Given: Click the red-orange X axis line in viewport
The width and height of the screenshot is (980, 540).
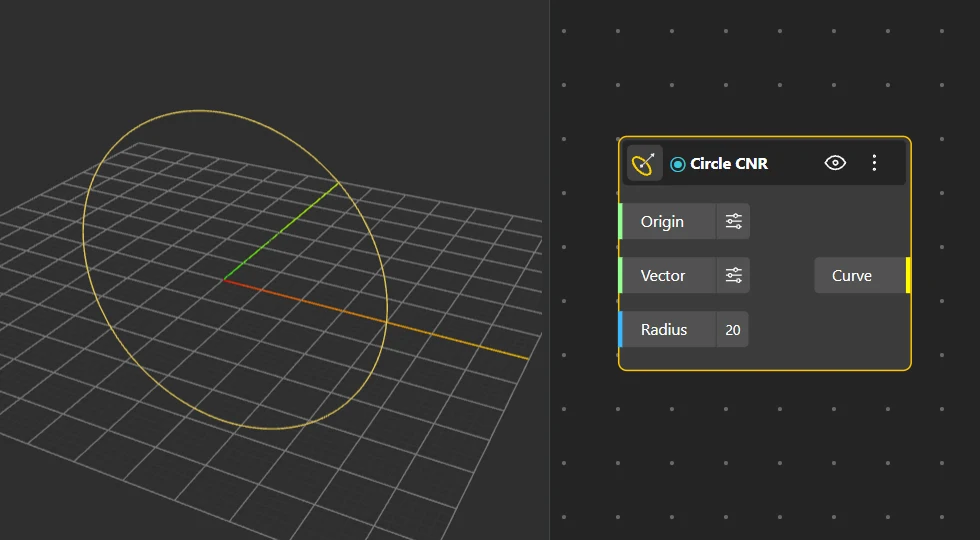Looking at the screenshot, I should (x=375, y=319).
